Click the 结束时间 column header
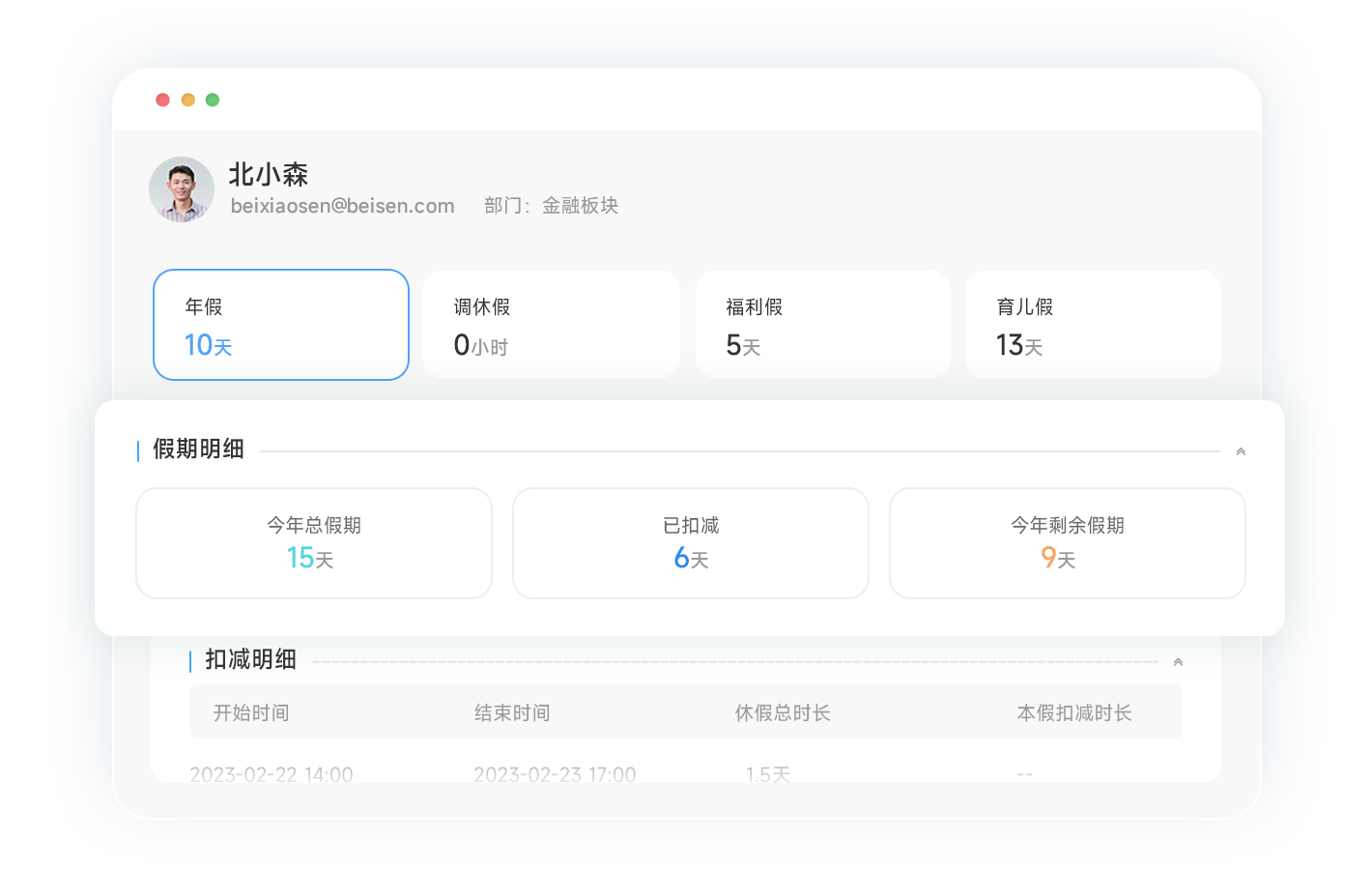 point(512,712)
